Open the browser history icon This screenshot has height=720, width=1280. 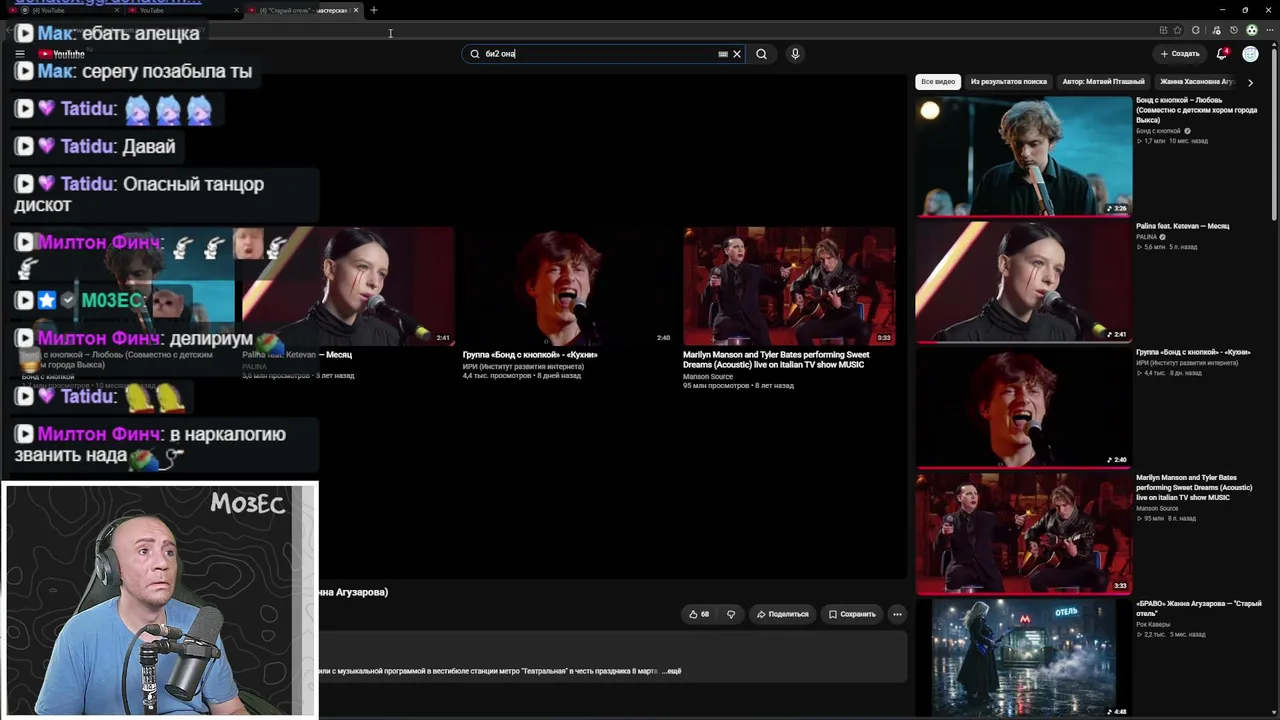click(x=1234, y=31)
